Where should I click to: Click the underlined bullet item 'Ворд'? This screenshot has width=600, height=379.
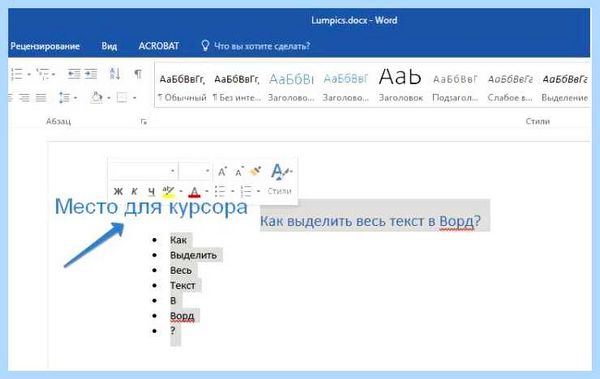182,316
